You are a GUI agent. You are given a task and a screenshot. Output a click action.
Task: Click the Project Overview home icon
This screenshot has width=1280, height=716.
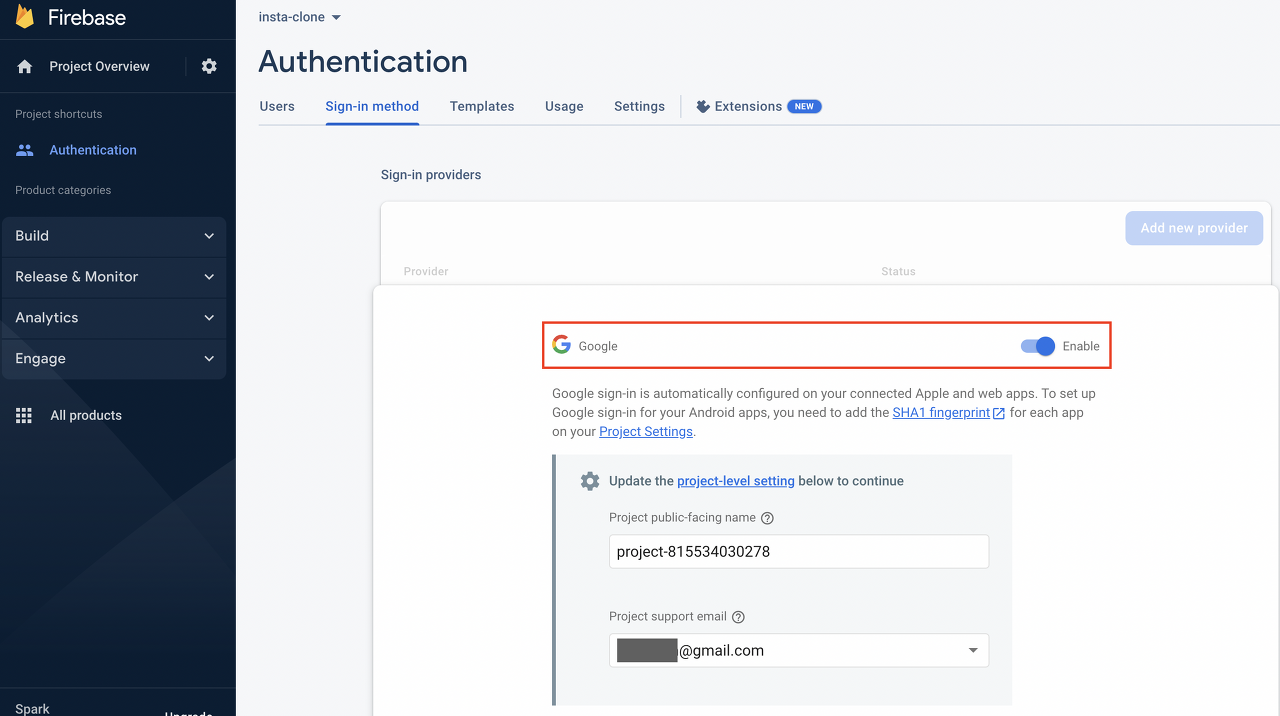[x=25, y=66]
